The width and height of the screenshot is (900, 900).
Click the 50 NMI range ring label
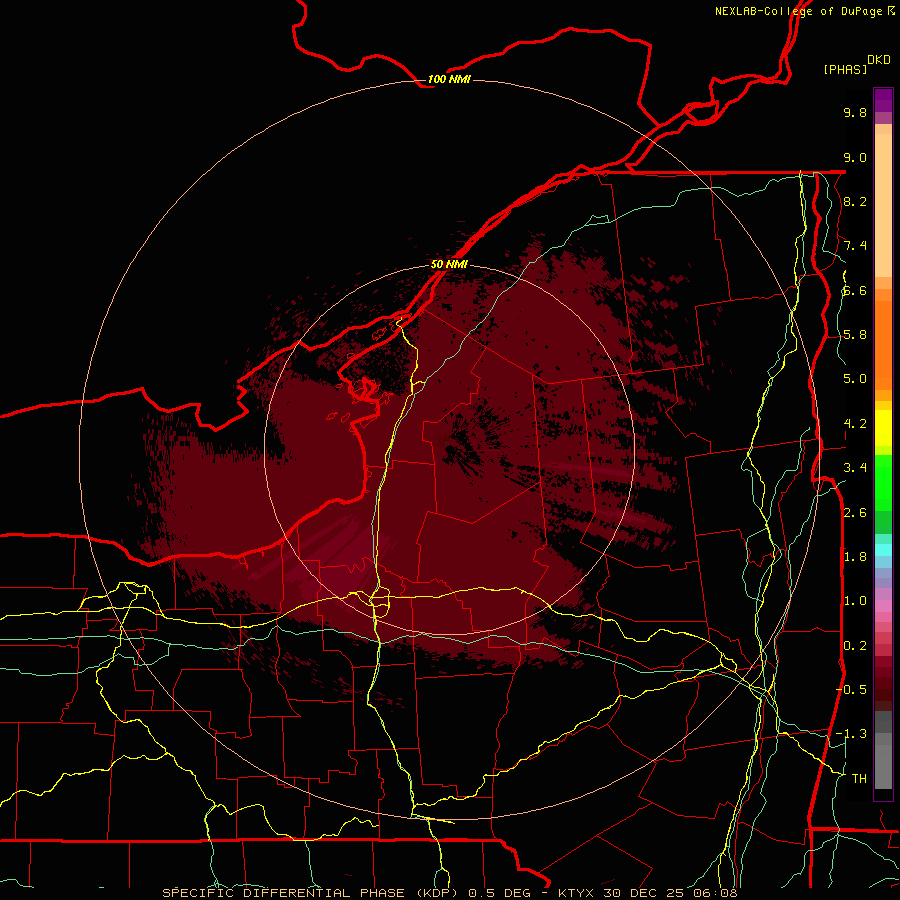point(449,264)
